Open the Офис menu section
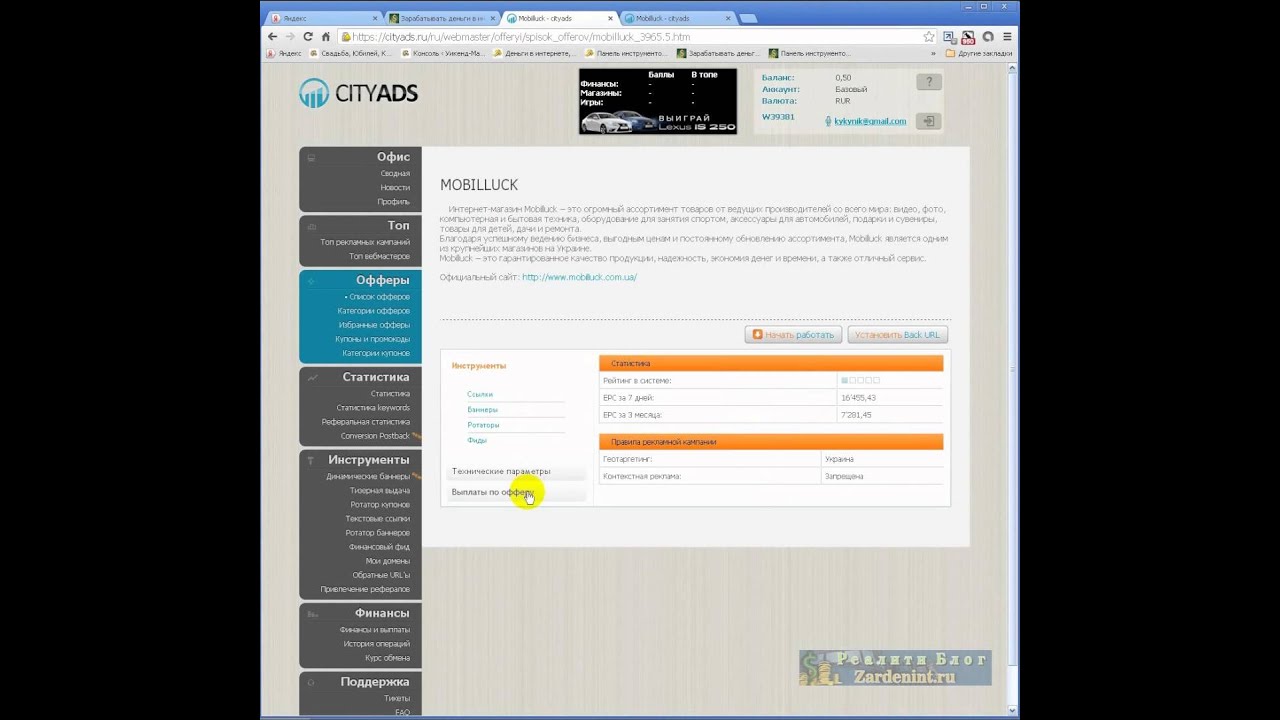This screenshot has height=720, width=1280. tap(393, 157)
